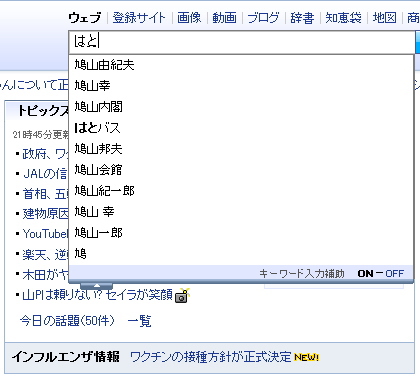
Task: Choose suggestion 鳩山紀一郎
Action: tap(241, 191)
